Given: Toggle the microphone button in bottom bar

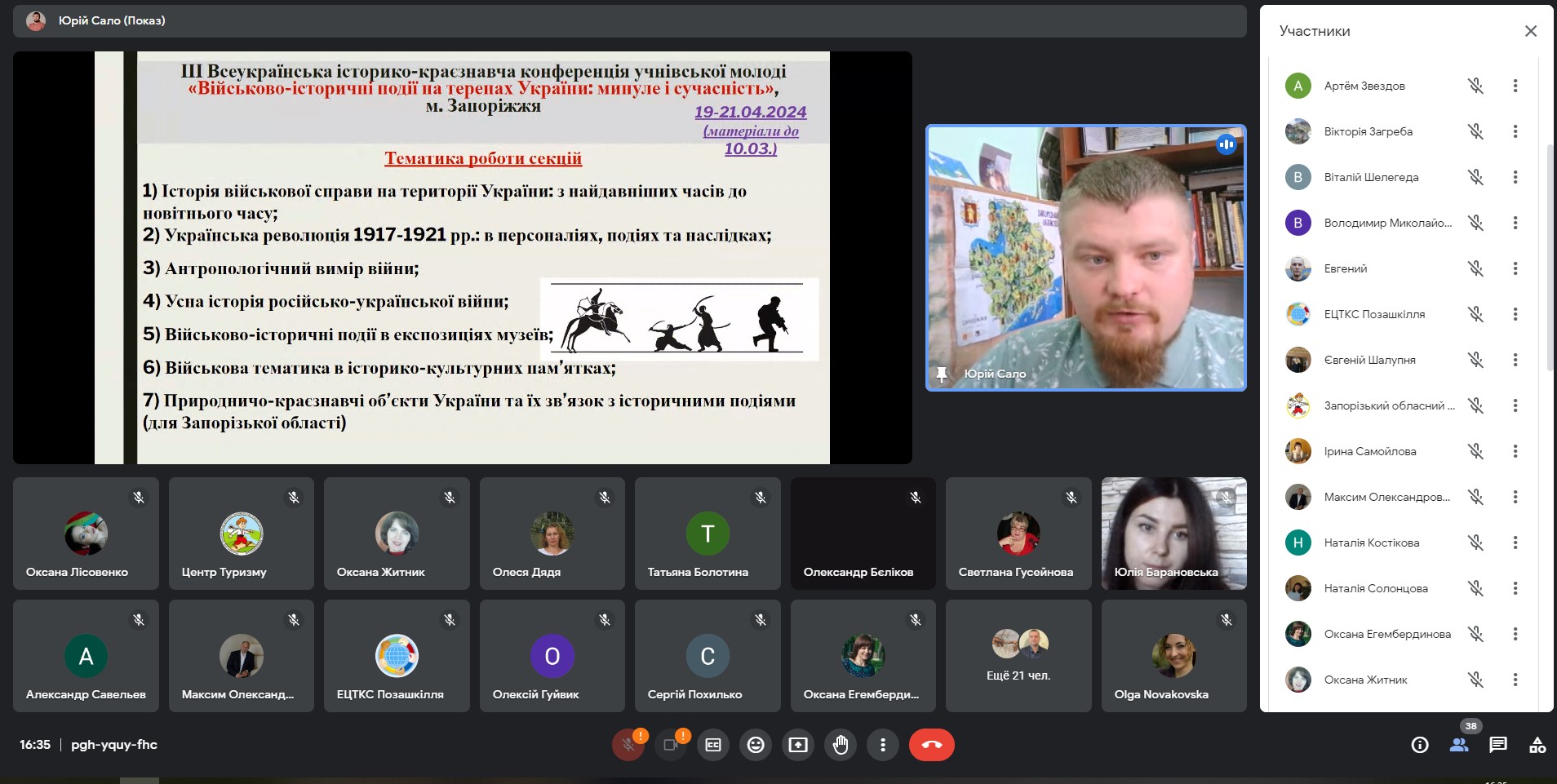Looking at the screenshot, I should (x=628, y=745).
